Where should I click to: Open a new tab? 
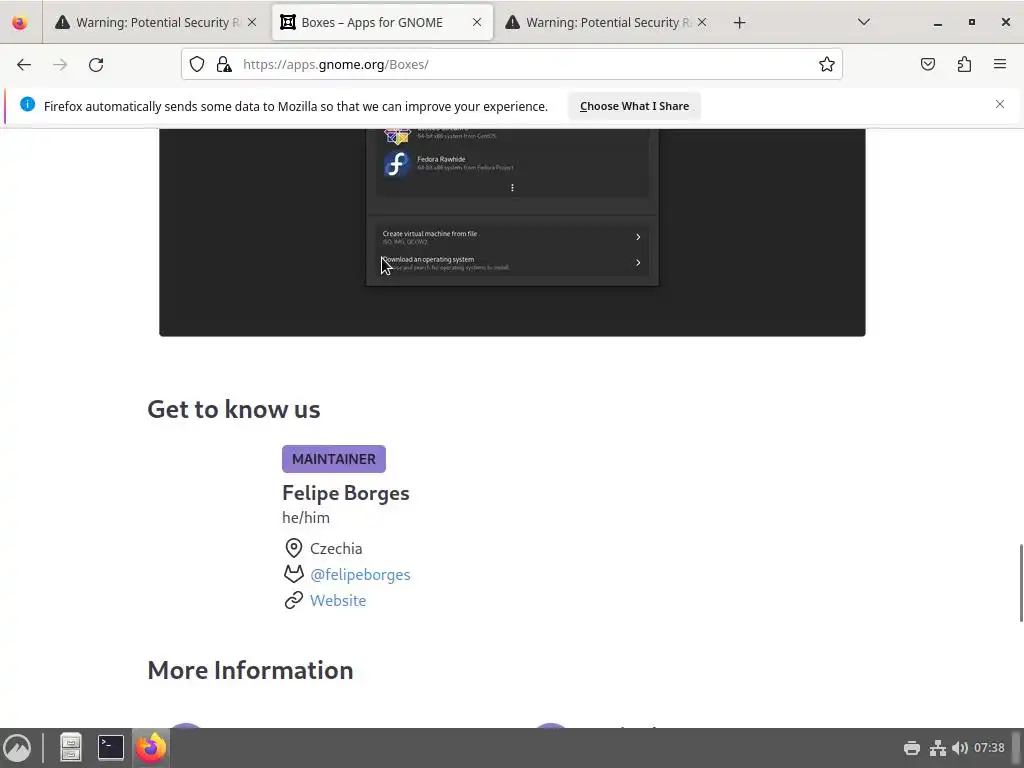739,23
